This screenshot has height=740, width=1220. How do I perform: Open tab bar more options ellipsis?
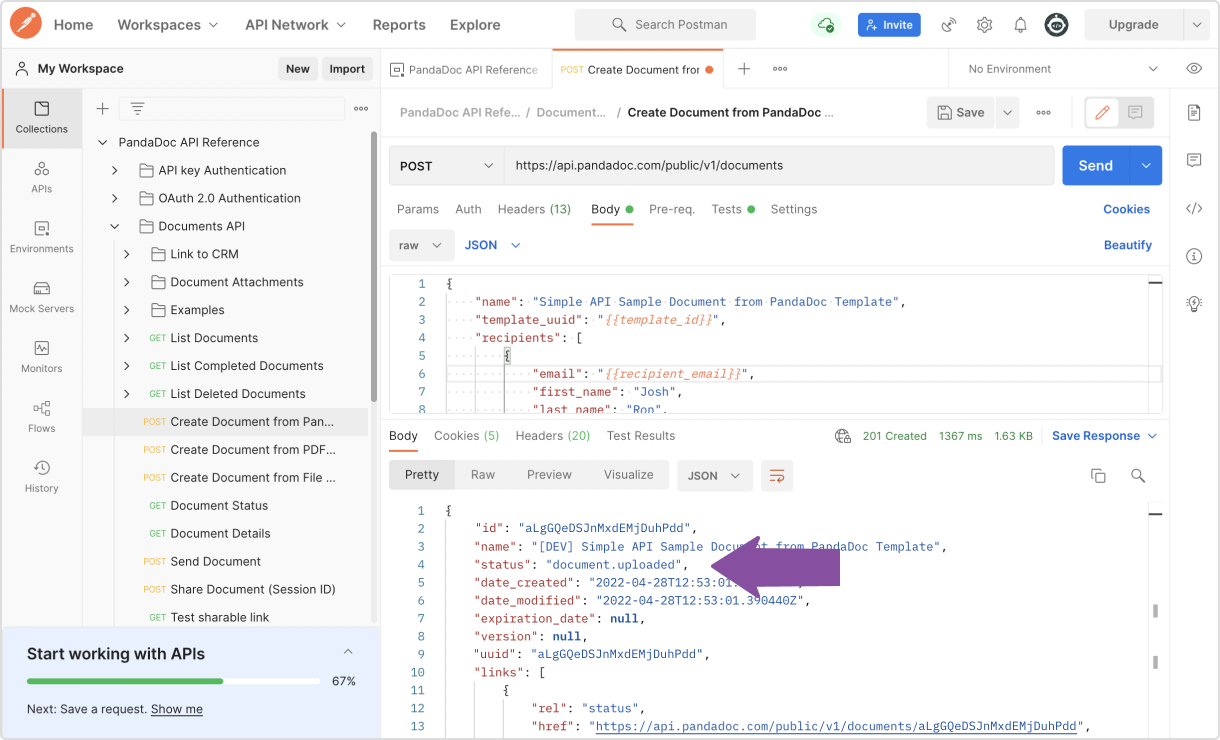(780, 69)
